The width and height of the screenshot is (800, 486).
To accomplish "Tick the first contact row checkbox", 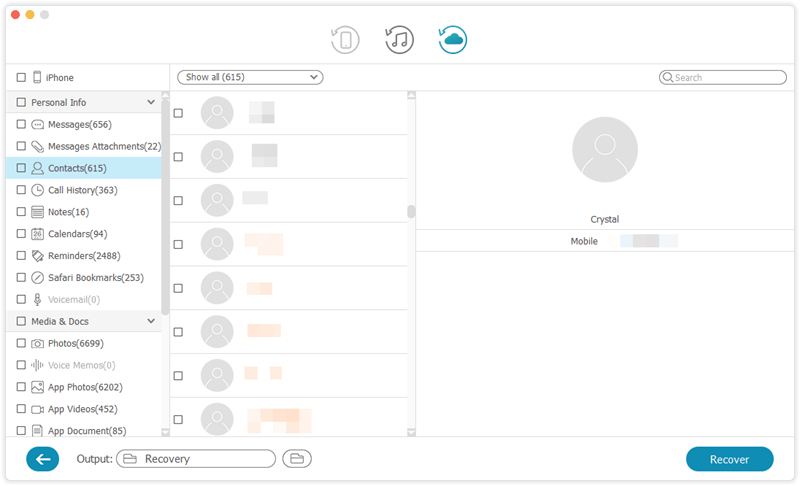I will (x=178, y=113).
